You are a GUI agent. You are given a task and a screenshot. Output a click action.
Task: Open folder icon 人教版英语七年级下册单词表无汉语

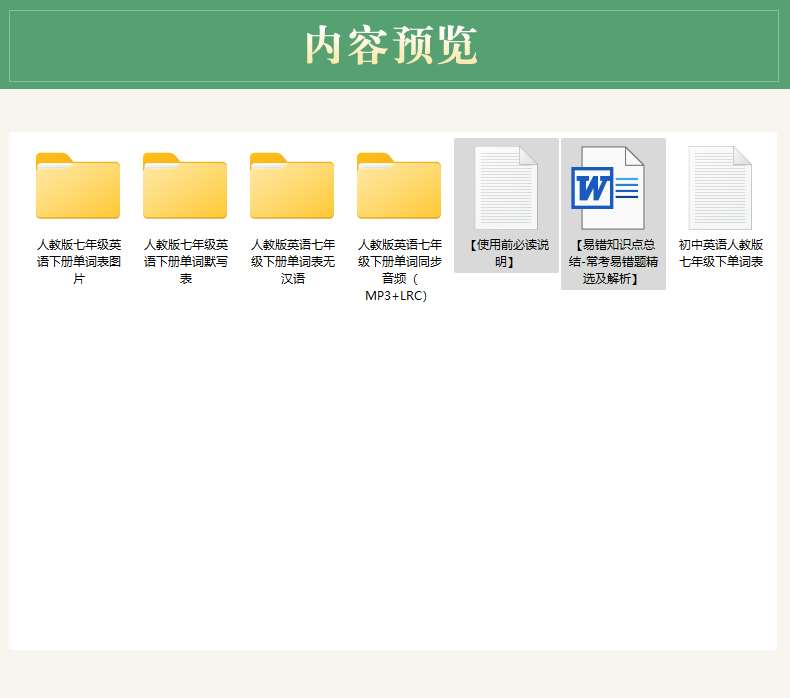coord(292,185)
